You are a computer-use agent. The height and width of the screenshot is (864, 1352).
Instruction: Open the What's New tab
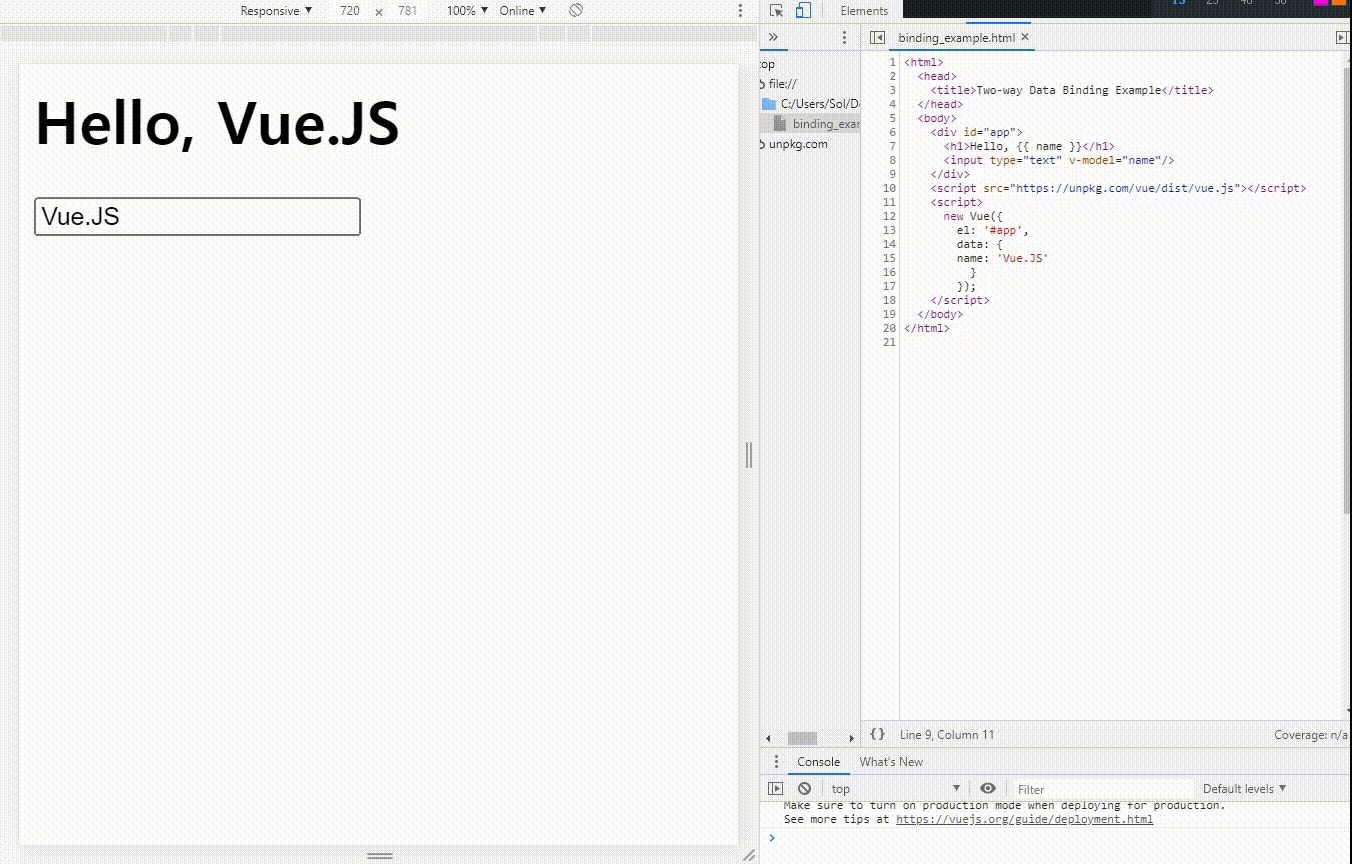click(x=891, y=762)
